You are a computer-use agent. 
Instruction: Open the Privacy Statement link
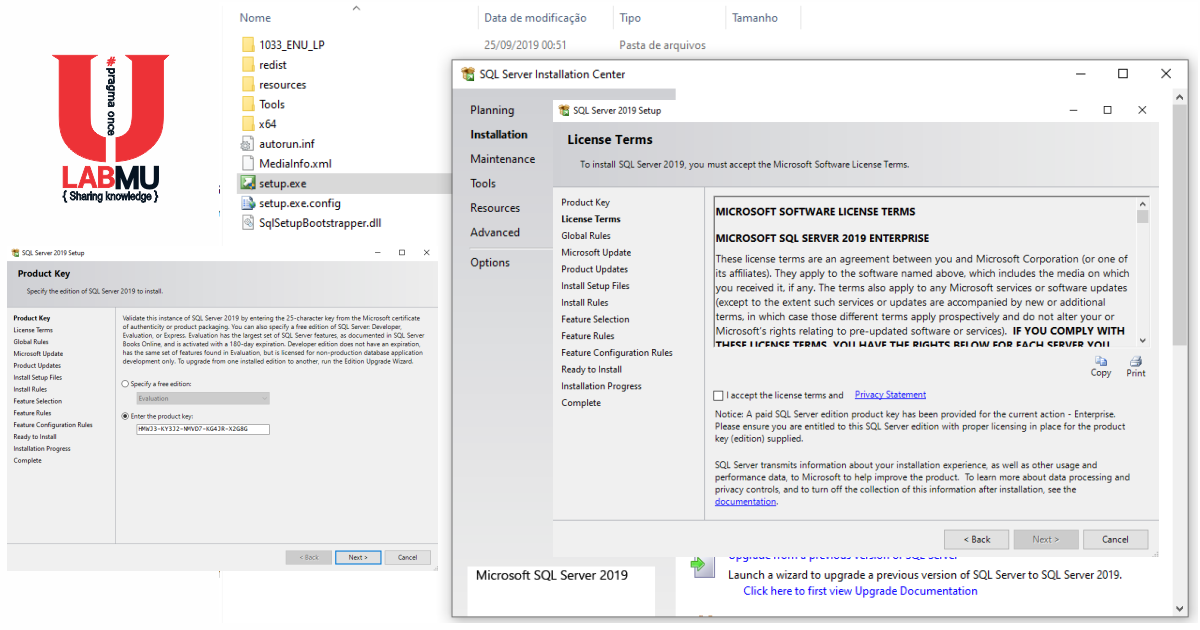pyautogui.click(x=890, y=395)
